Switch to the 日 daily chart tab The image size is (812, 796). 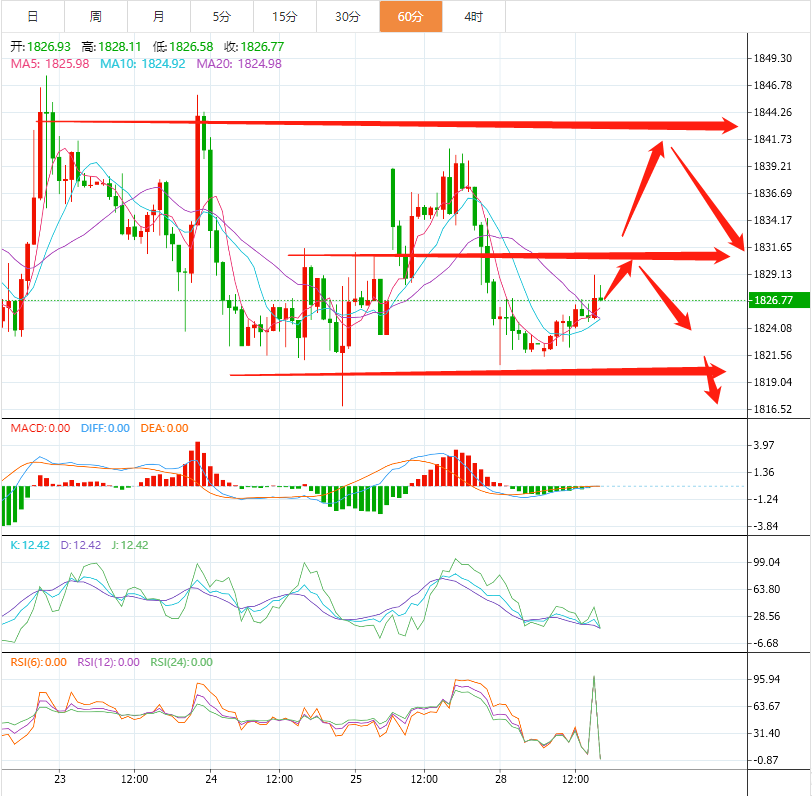[33, 16]
